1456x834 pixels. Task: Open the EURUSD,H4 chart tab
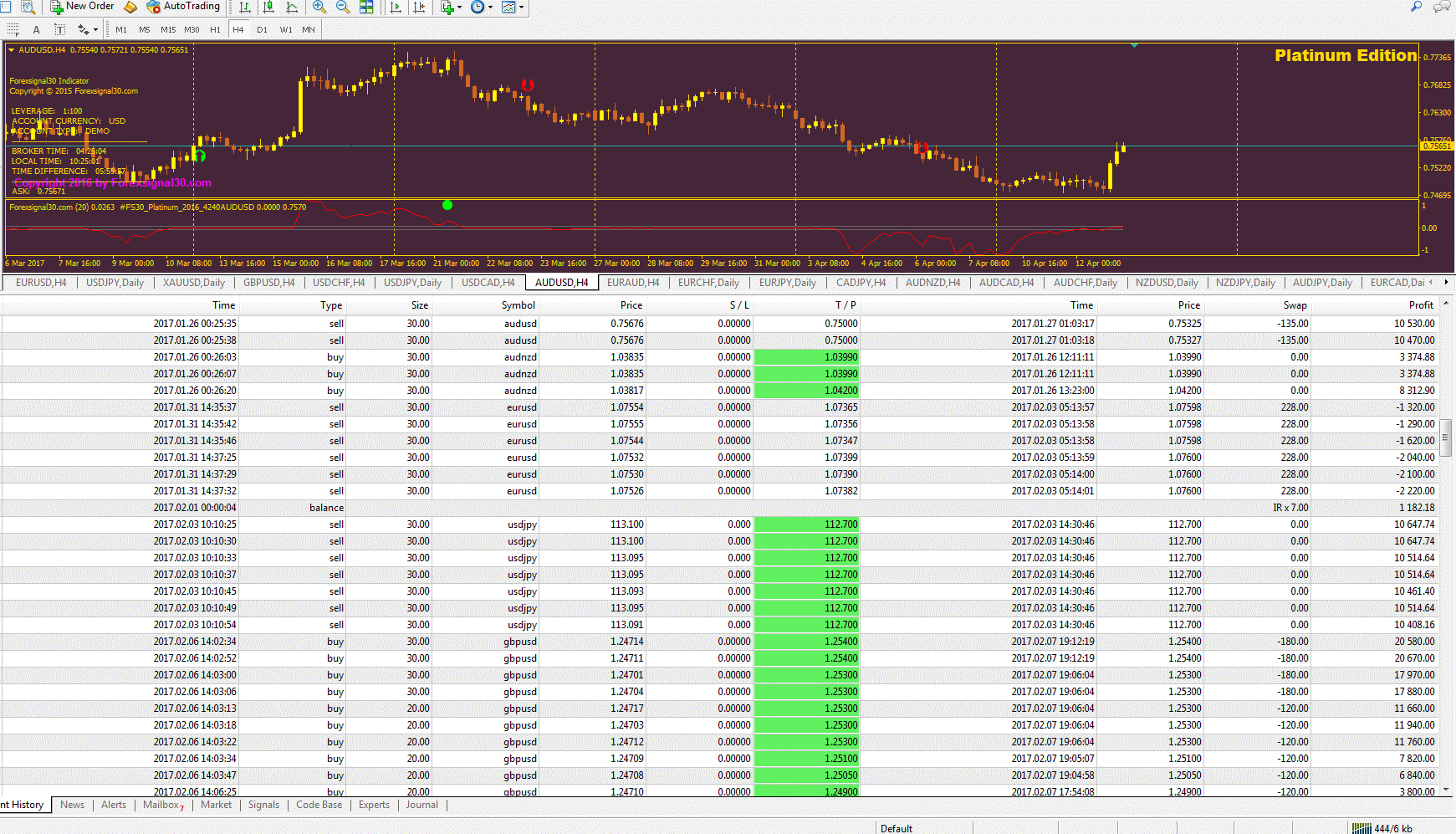[41, 283]
